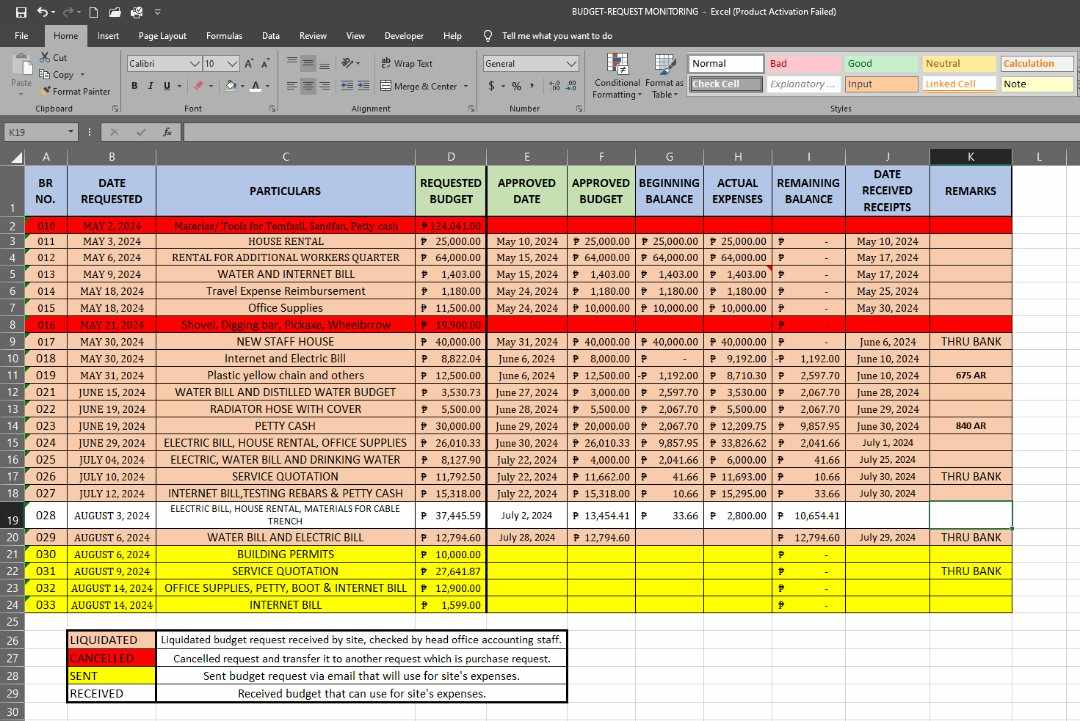This screenshot has width=1080, height=721.
Task: Enable Wrap Text
Action: tap(406, 63)
